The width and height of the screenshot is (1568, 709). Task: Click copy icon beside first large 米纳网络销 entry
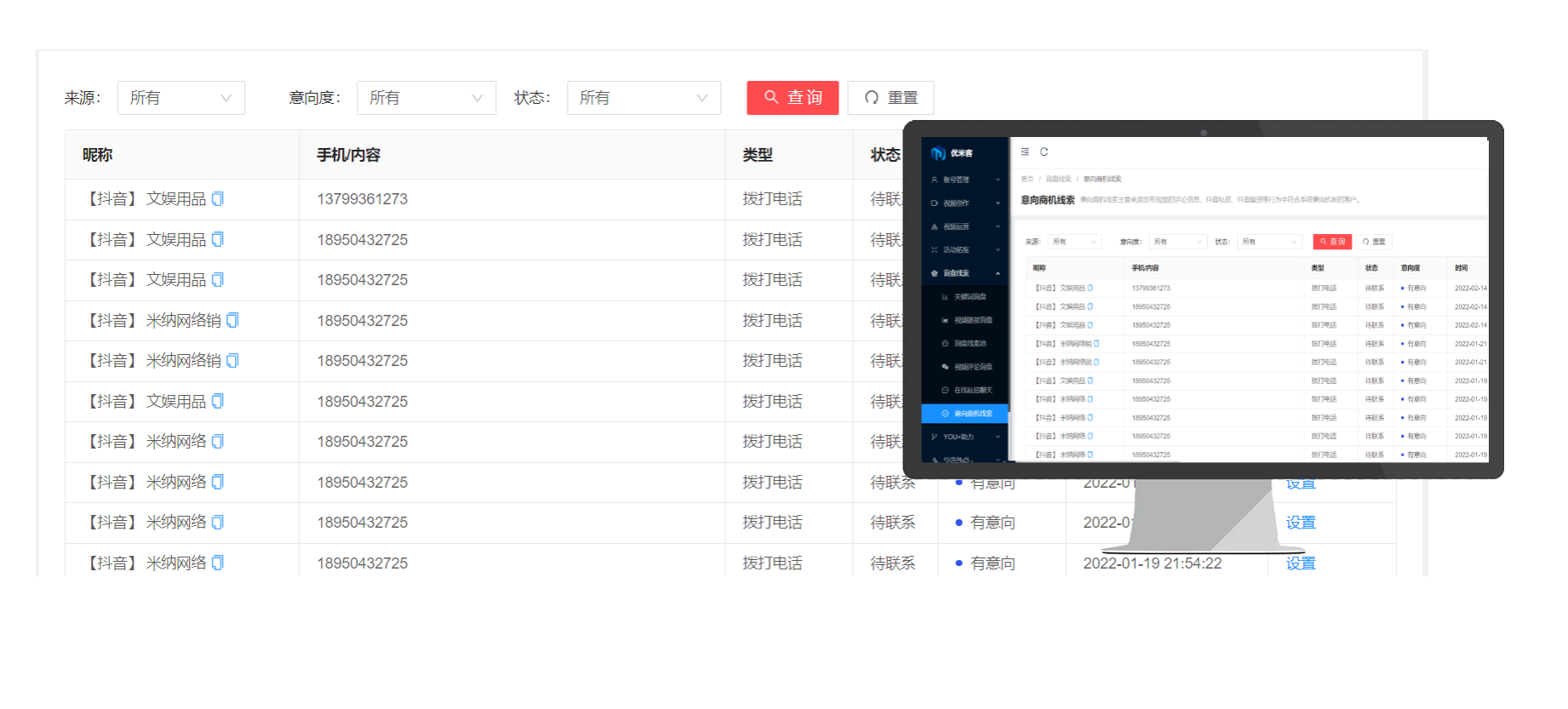tap(232, 321)
